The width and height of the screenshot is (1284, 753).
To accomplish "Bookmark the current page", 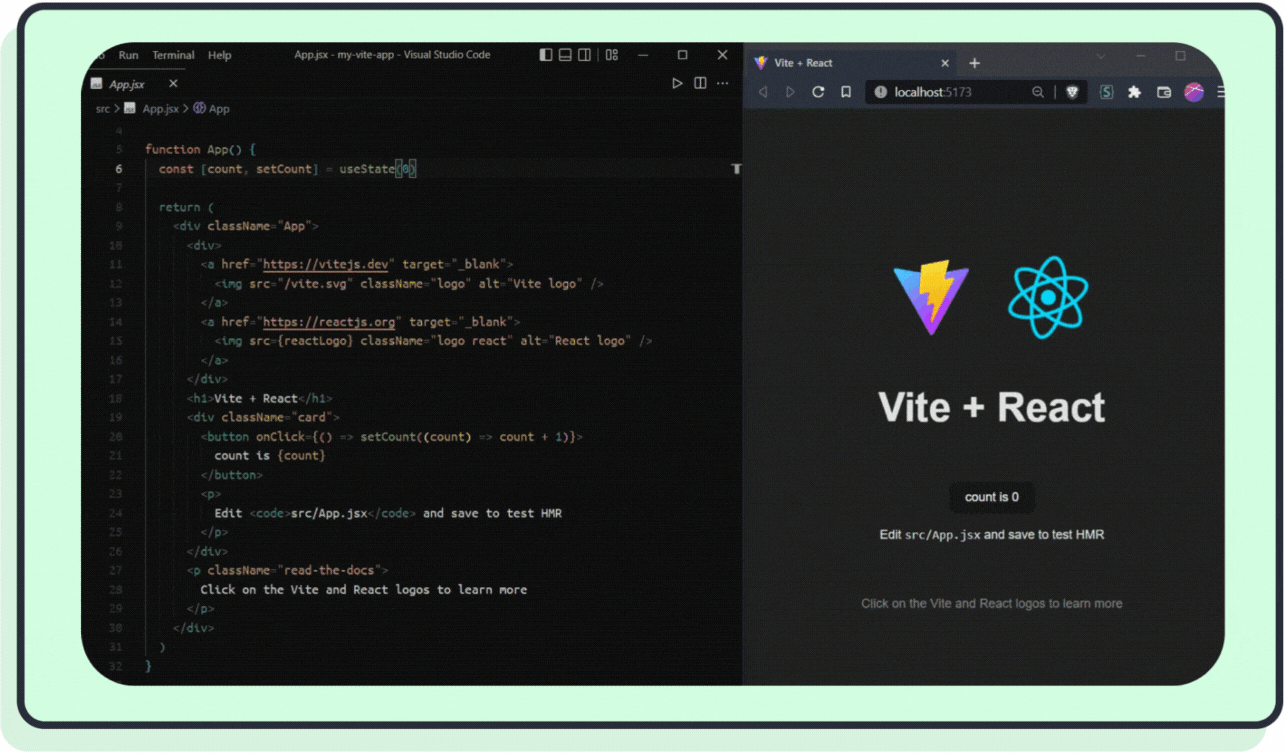I will coord(844,91).
